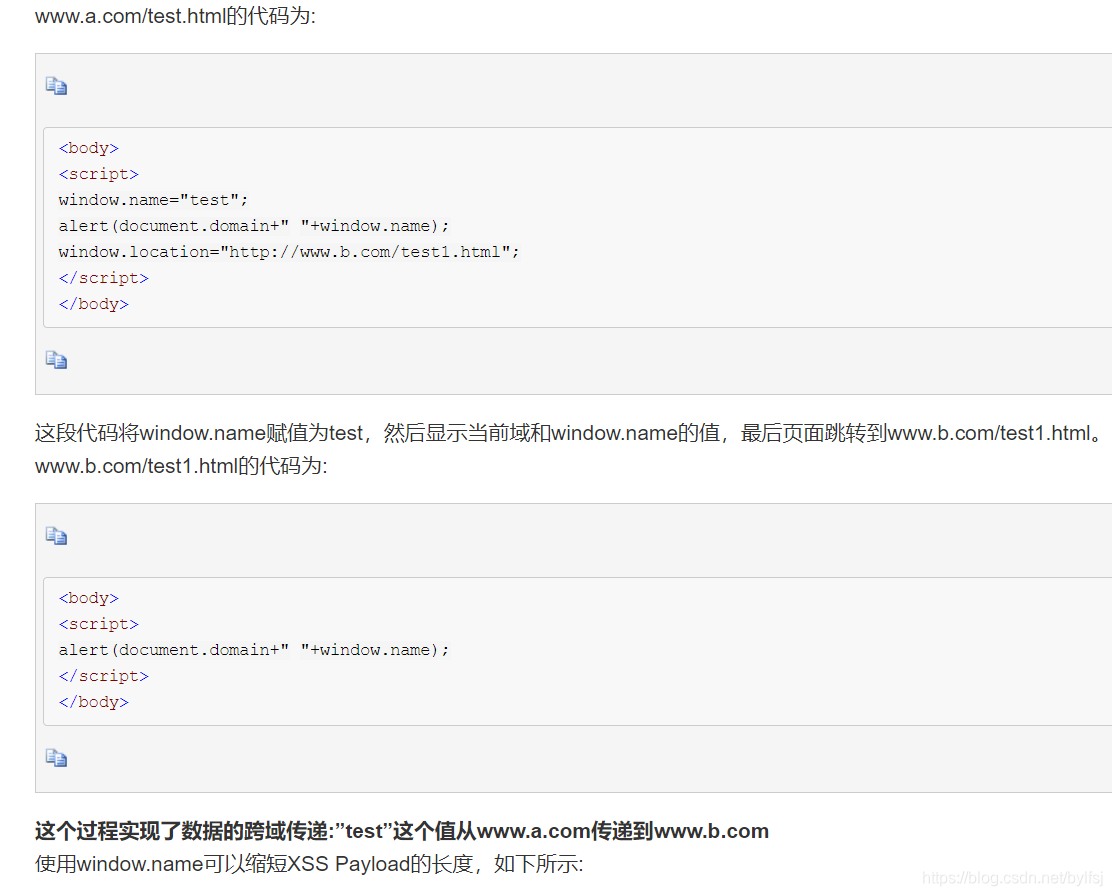
Task: Click the line window.name="test";
Action: coord(153,200)
